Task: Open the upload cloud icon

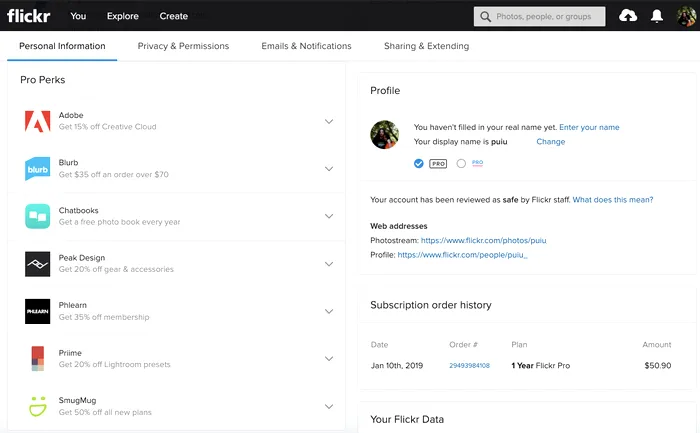Action: [628, 16]
